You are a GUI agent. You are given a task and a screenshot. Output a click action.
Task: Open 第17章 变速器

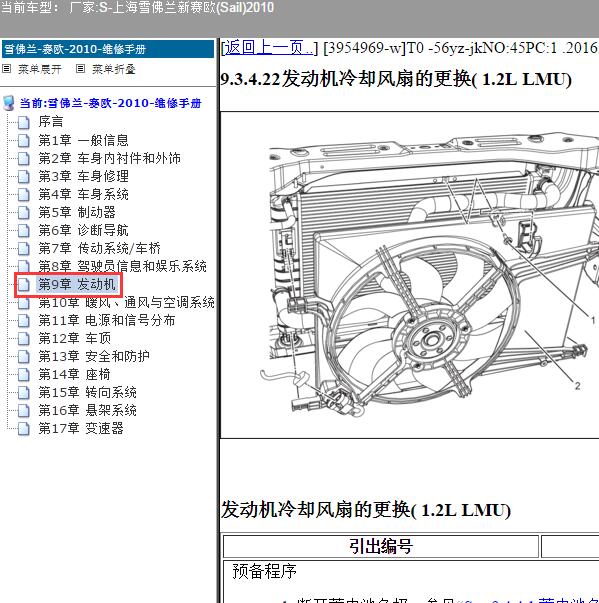81,428
